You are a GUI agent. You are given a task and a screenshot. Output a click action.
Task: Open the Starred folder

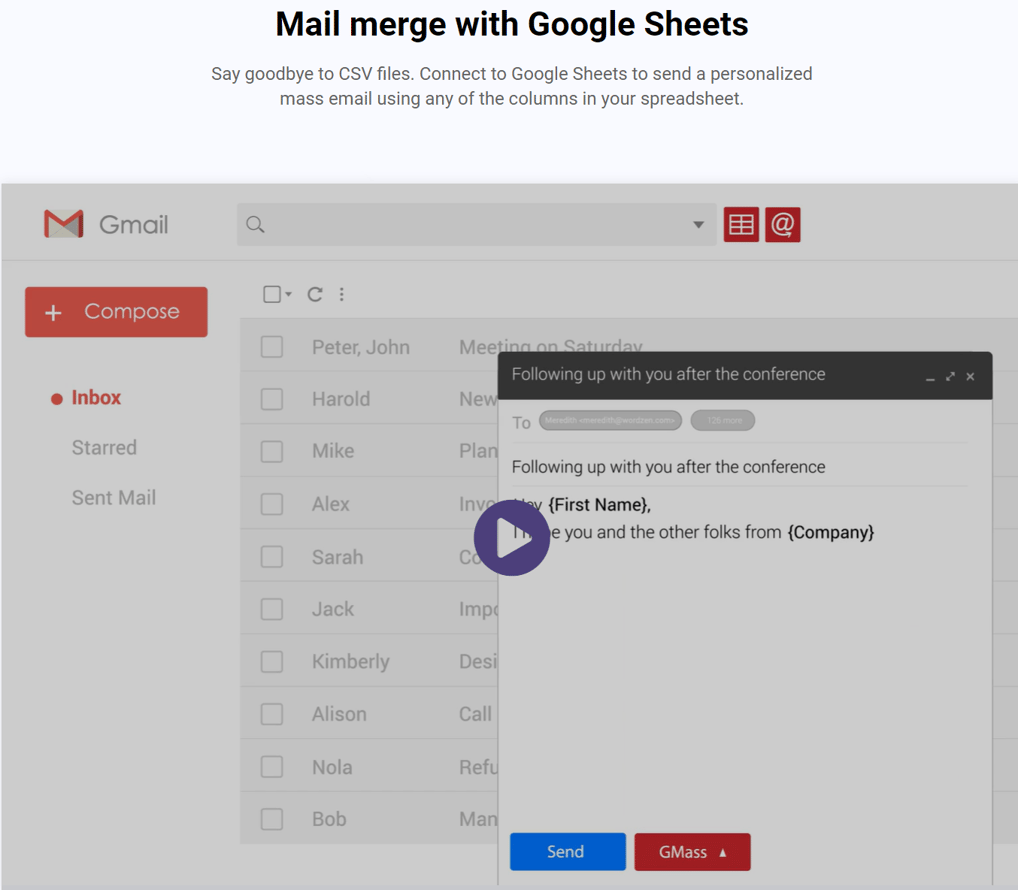point(104,447)
